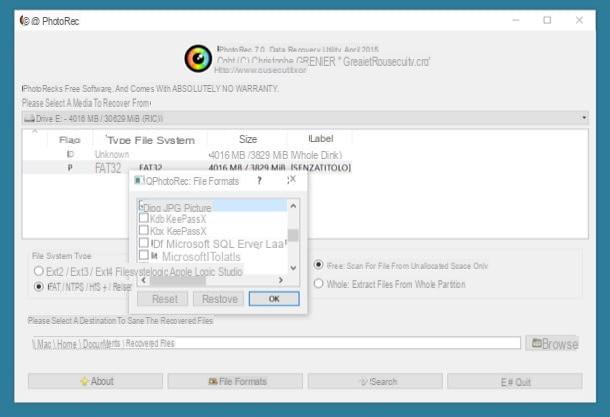Click the File System column header
Viewport: 610px width, 417px height.
click(165, 140)
